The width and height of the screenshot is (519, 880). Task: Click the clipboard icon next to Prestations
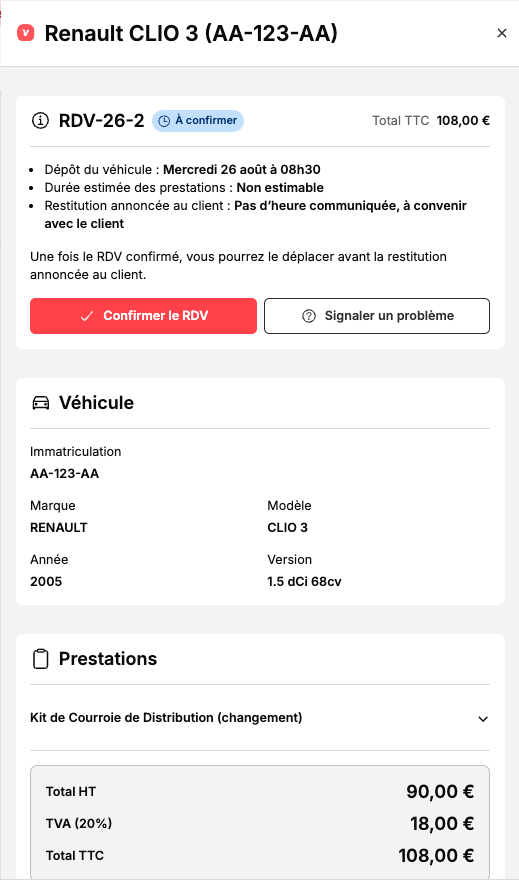coord(40,659)
